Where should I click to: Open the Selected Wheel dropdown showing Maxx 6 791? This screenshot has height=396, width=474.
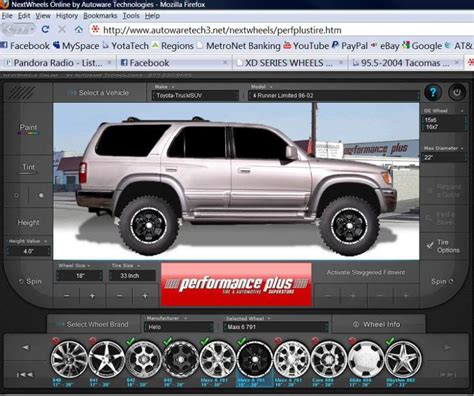point(276,327)
